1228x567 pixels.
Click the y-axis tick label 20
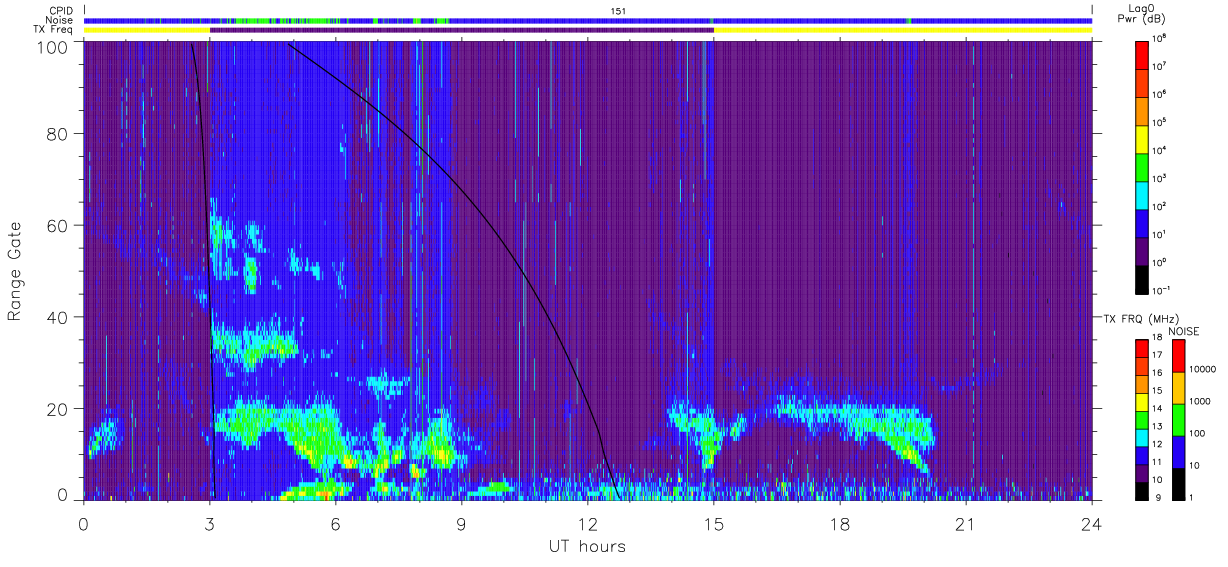pyautogui.click(x=58, y=409)
